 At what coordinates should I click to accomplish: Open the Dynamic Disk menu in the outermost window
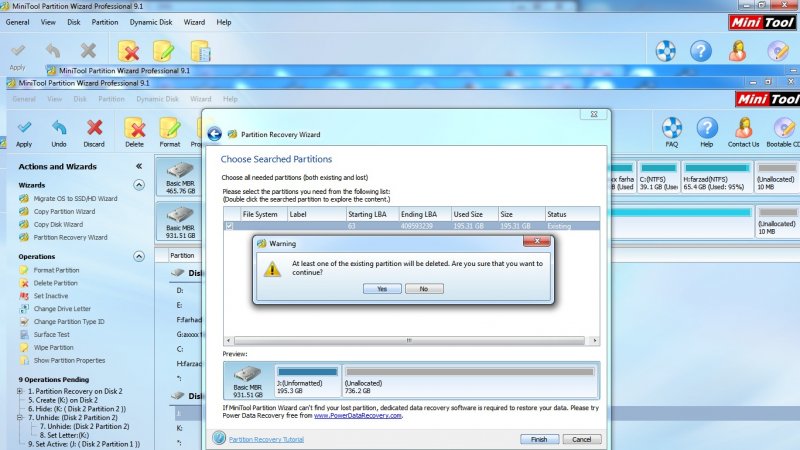pyautogui.click(x=151, y=22)
